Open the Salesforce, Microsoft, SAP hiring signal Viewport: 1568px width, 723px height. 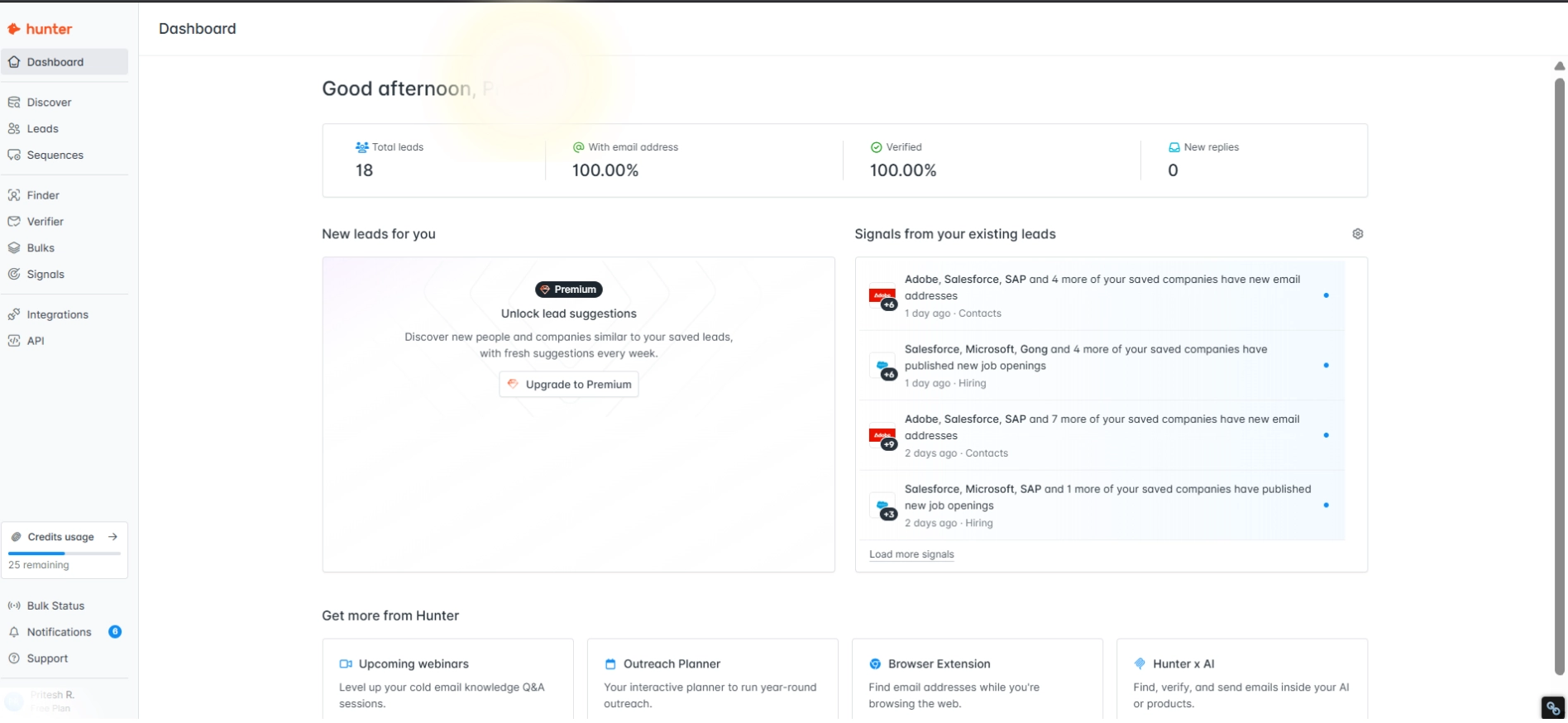[x=1102, y=505]
